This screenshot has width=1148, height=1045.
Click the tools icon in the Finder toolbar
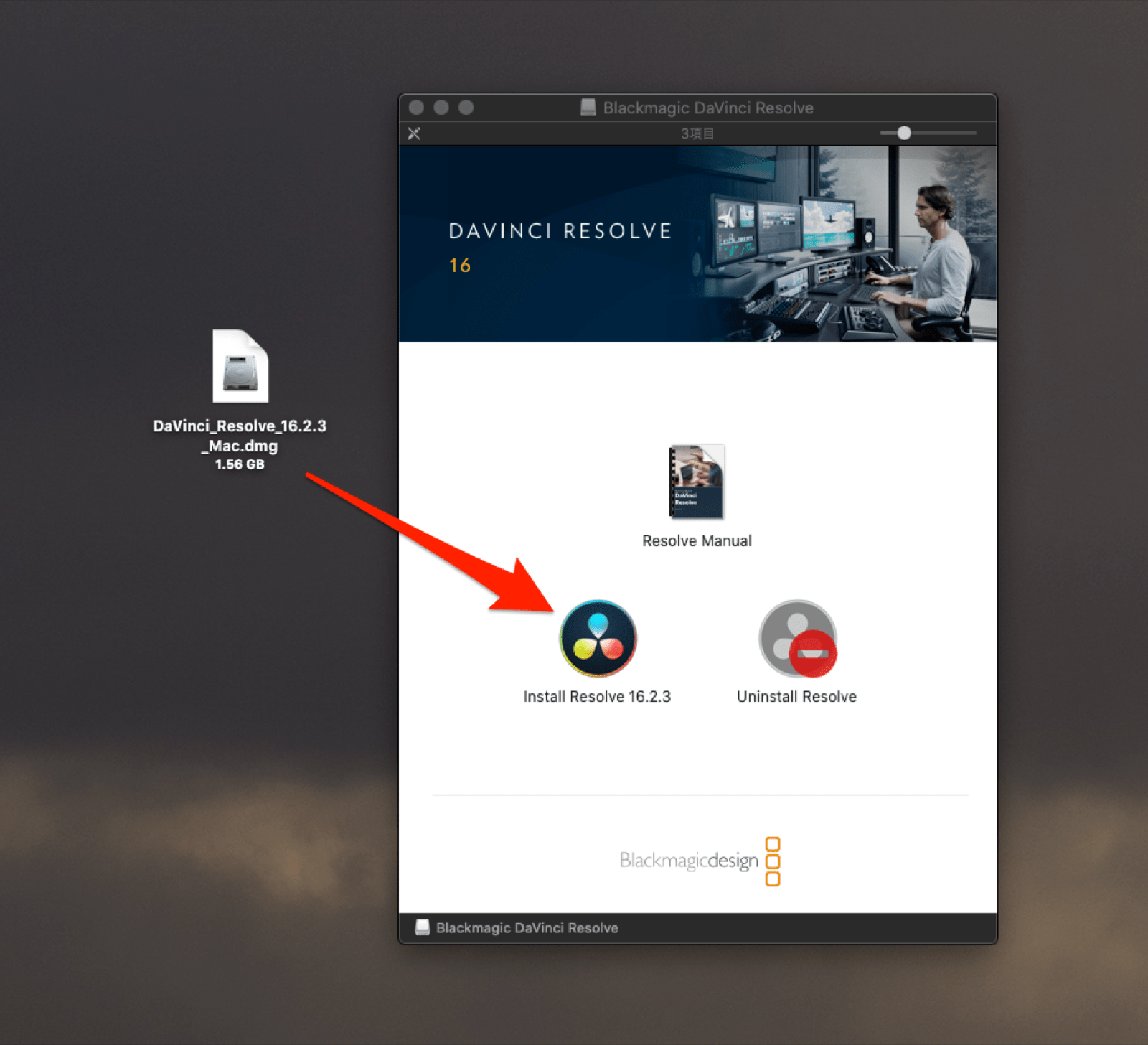pos(414,133)
